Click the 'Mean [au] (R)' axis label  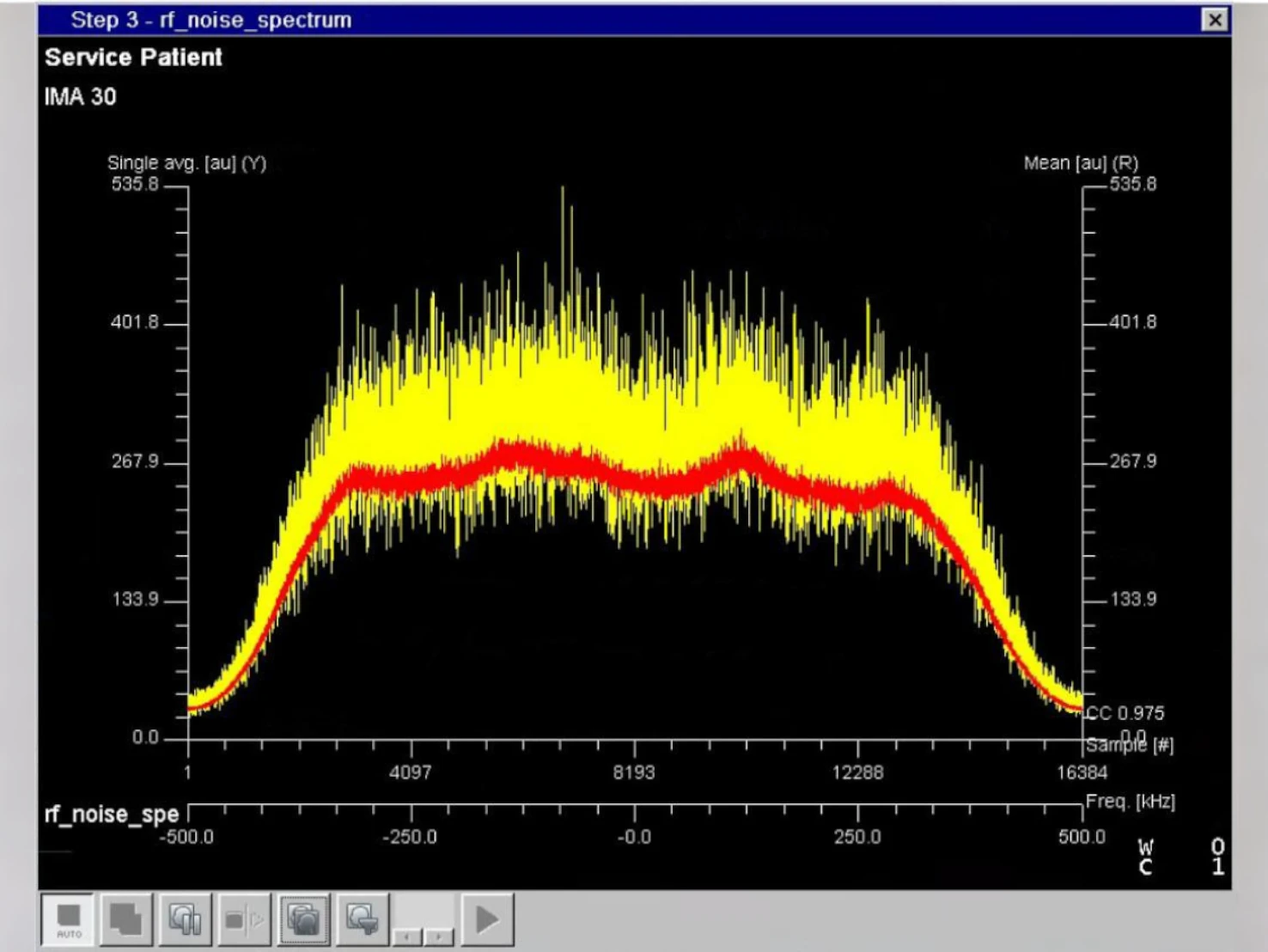(x=1081, y=162)
